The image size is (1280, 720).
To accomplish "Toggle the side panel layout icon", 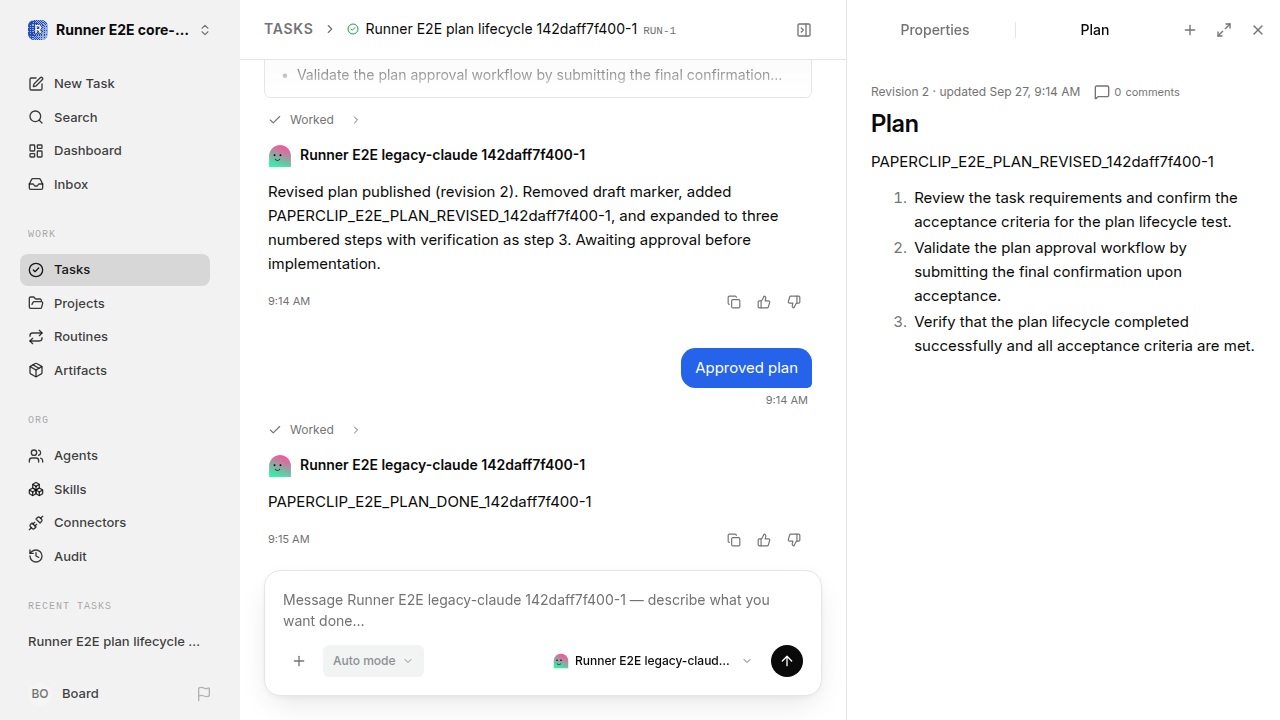I will (804, 30).
